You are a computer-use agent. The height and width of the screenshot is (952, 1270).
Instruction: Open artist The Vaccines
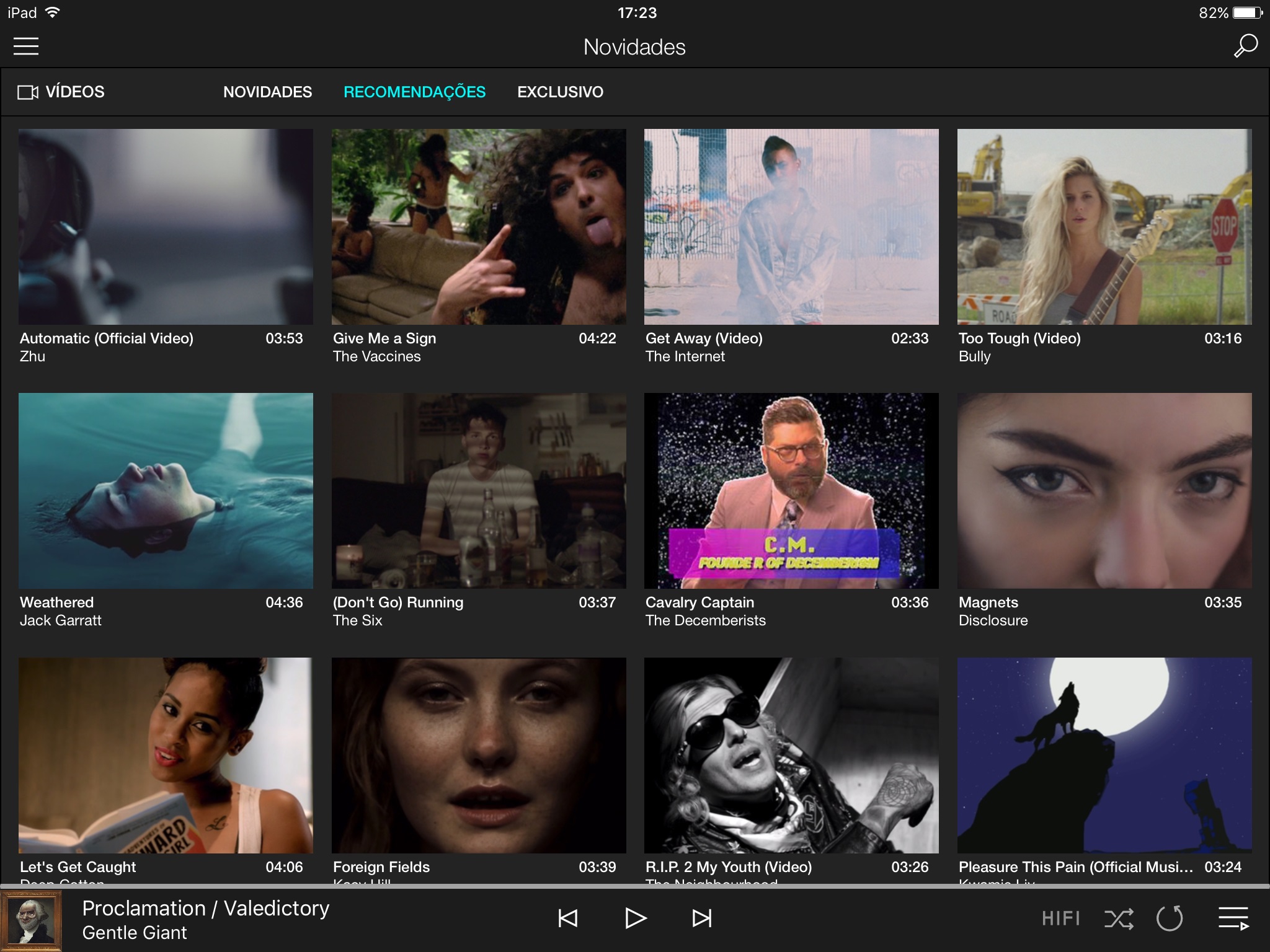[377, 356]
